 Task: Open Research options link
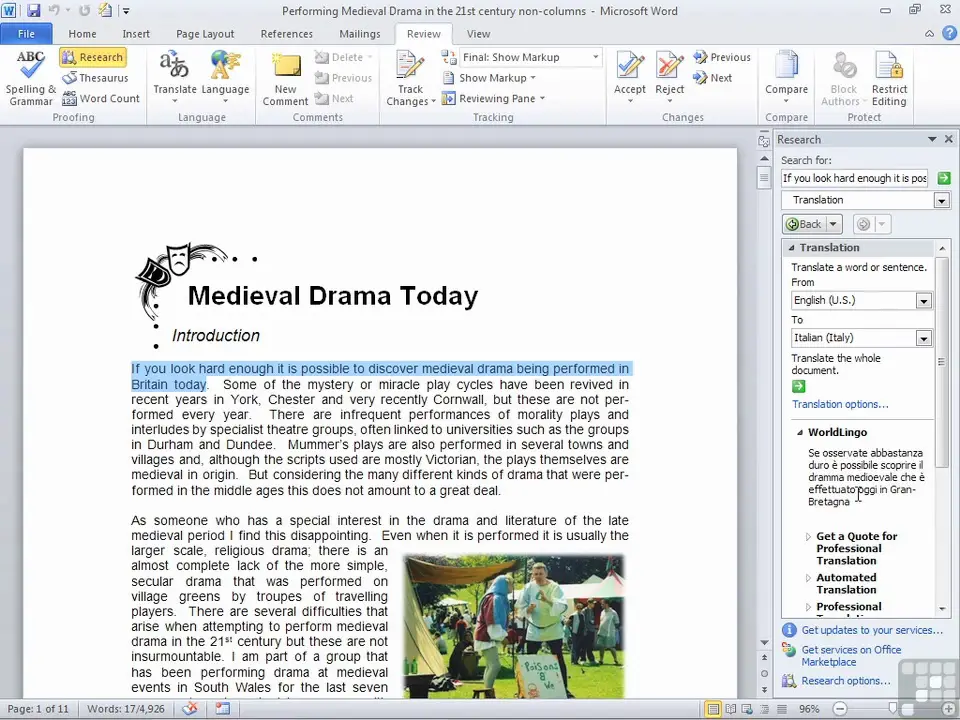846,681
